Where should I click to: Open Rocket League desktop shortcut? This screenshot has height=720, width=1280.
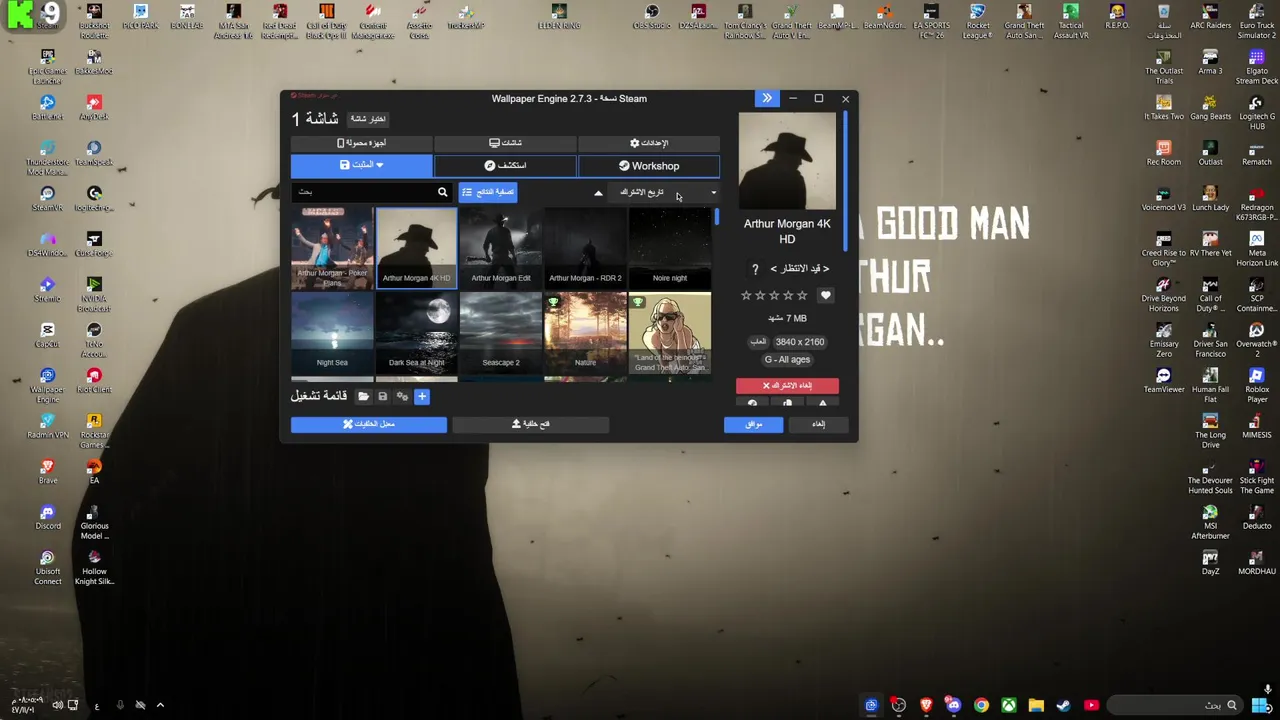[977, 22]
